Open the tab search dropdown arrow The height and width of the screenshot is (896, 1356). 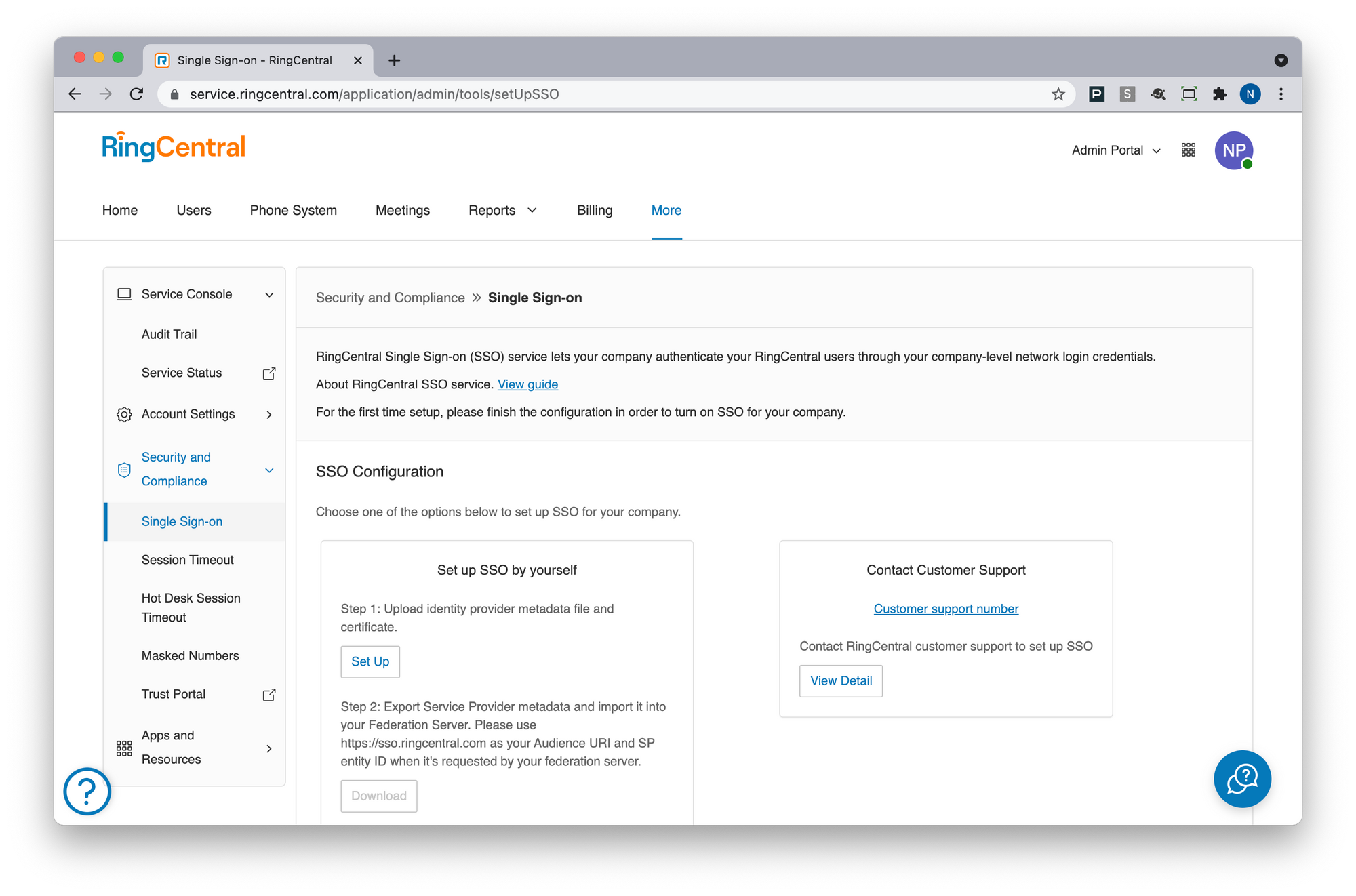1281,60
